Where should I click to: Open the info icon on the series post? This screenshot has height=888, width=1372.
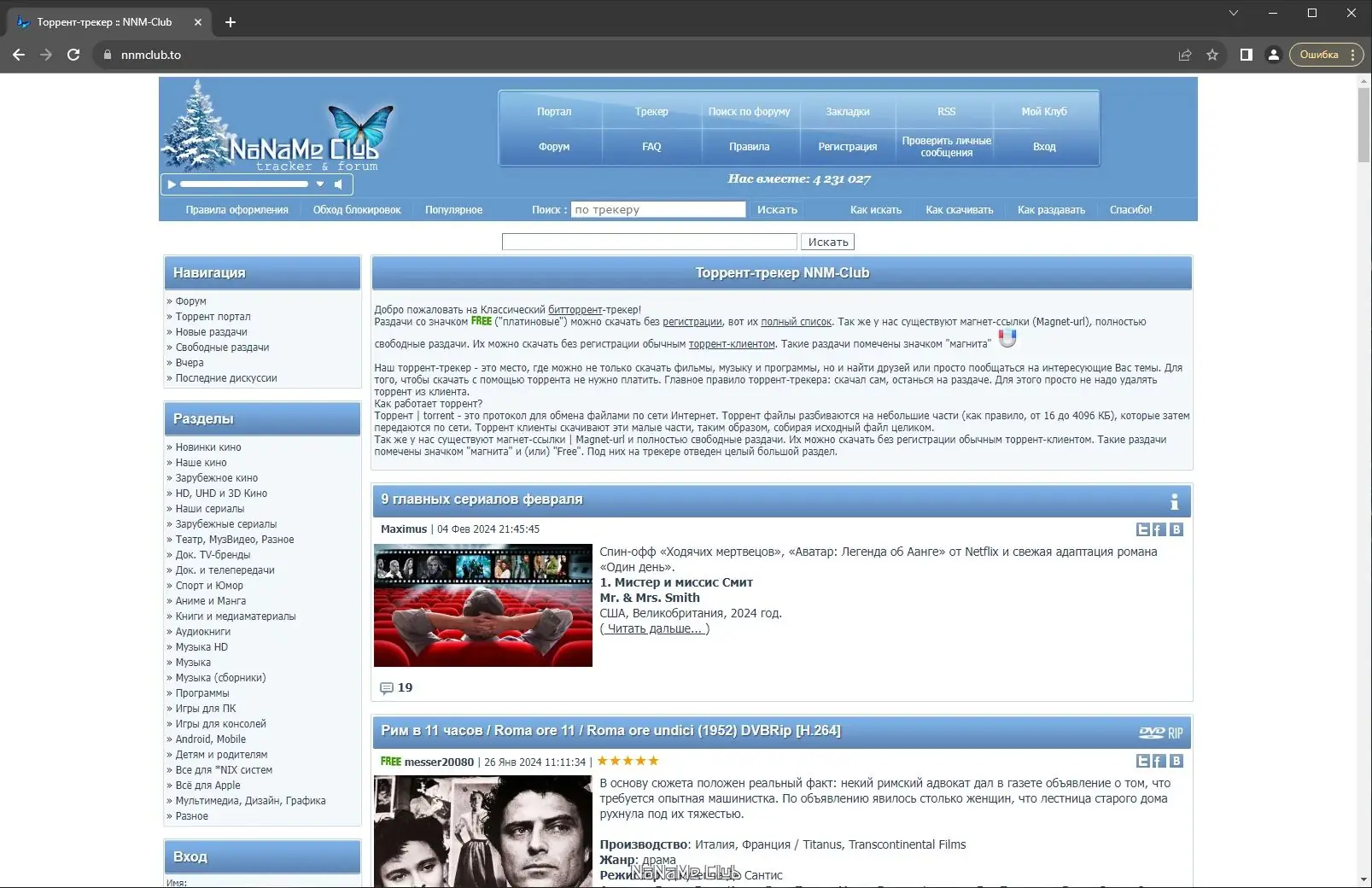(1174, 501)
